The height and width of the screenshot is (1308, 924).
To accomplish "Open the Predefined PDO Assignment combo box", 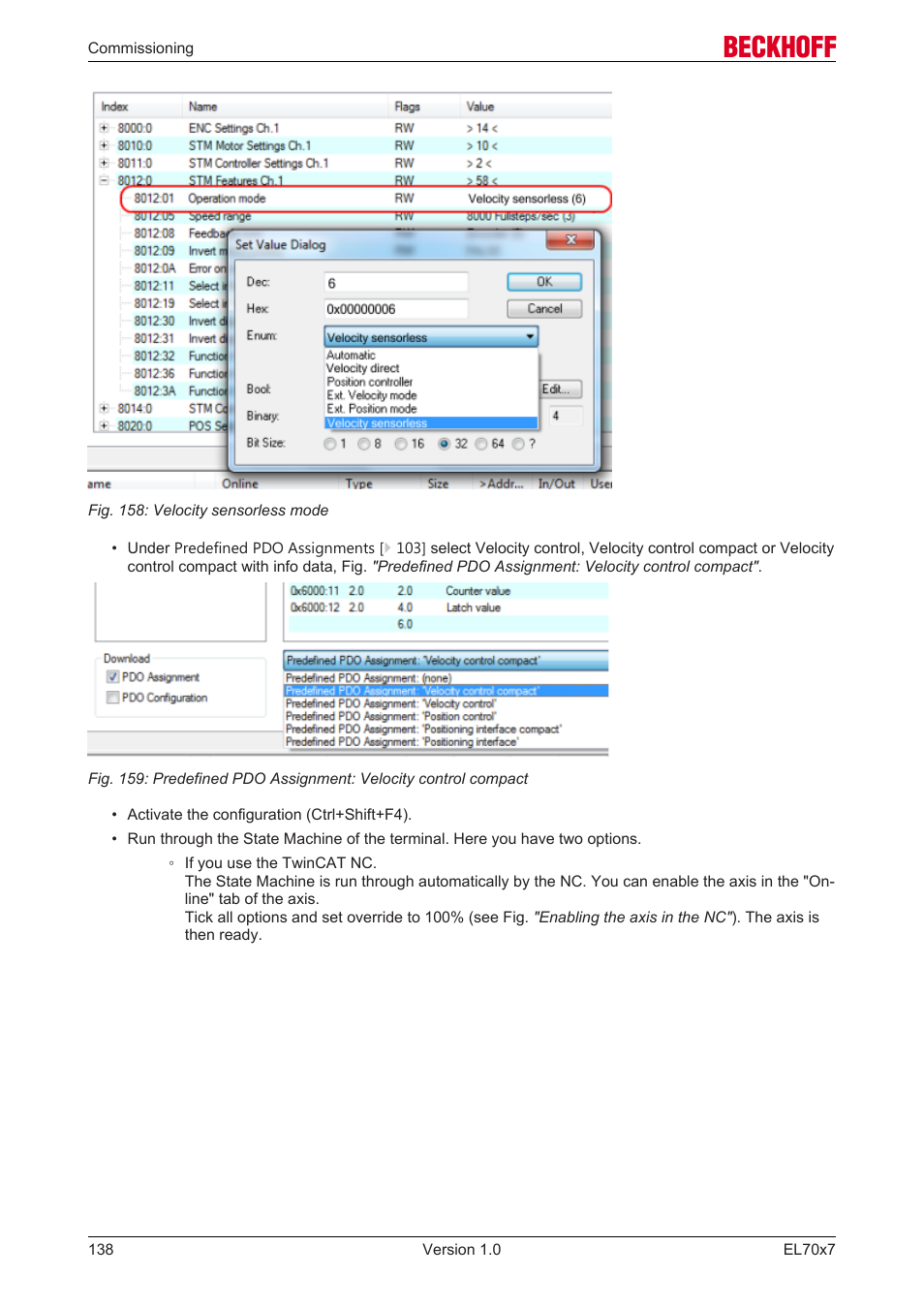I will (x=446, y=661).
